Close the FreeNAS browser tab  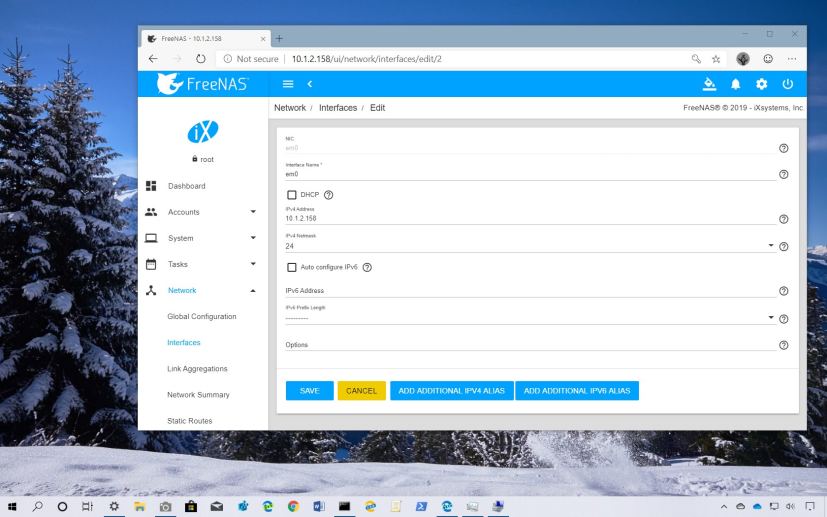[263, 39]
